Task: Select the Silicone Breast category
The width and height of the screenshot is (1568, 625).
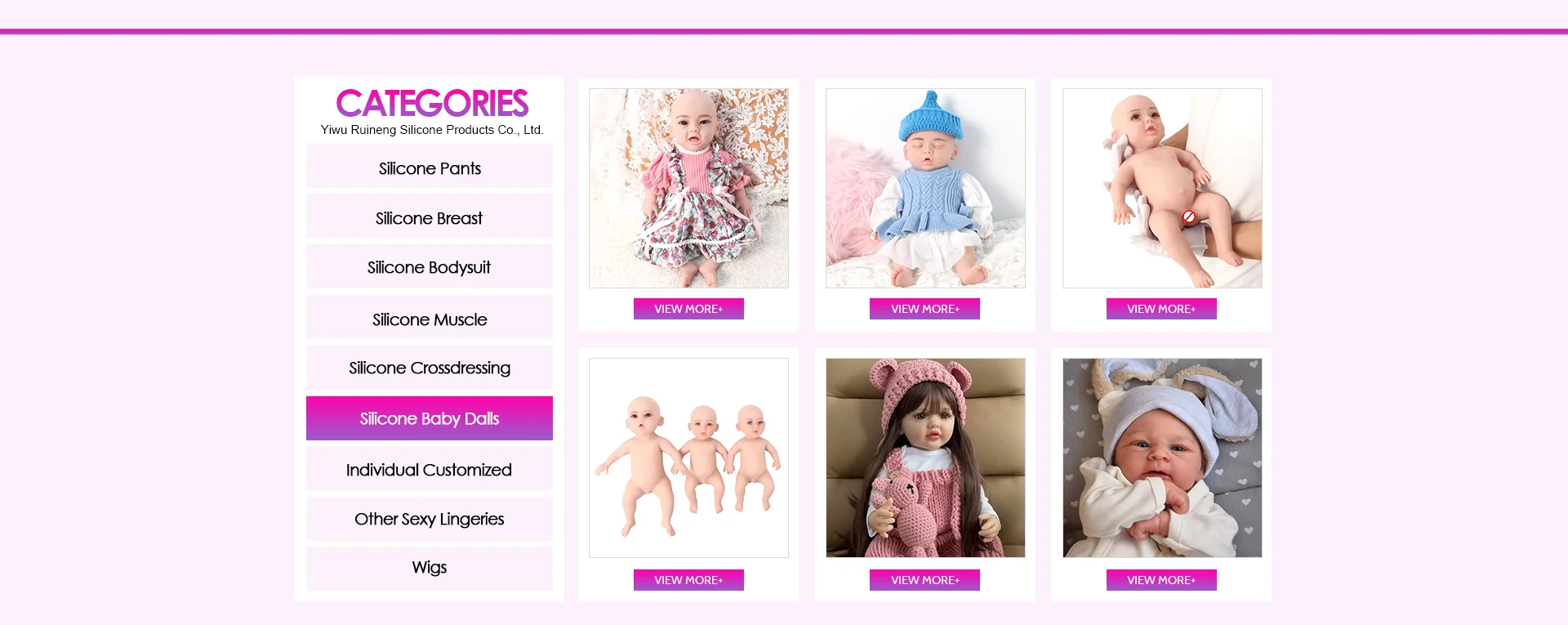Action: click(x=429, y=217)
